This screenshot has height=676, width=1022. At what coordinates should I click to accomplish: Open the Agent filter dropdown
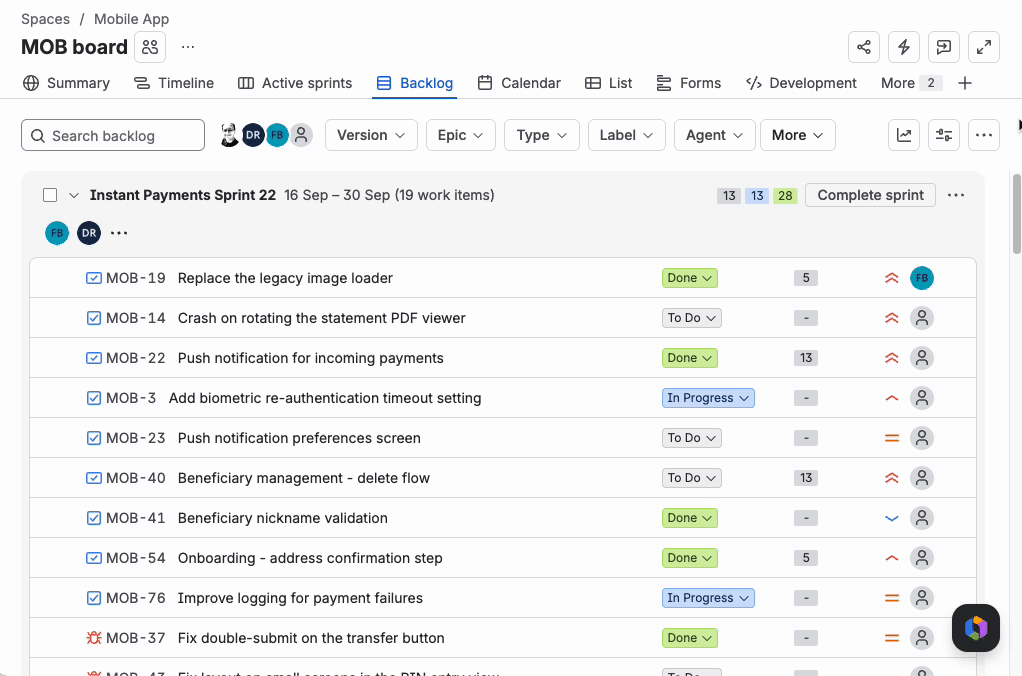[x=714, y=135]
